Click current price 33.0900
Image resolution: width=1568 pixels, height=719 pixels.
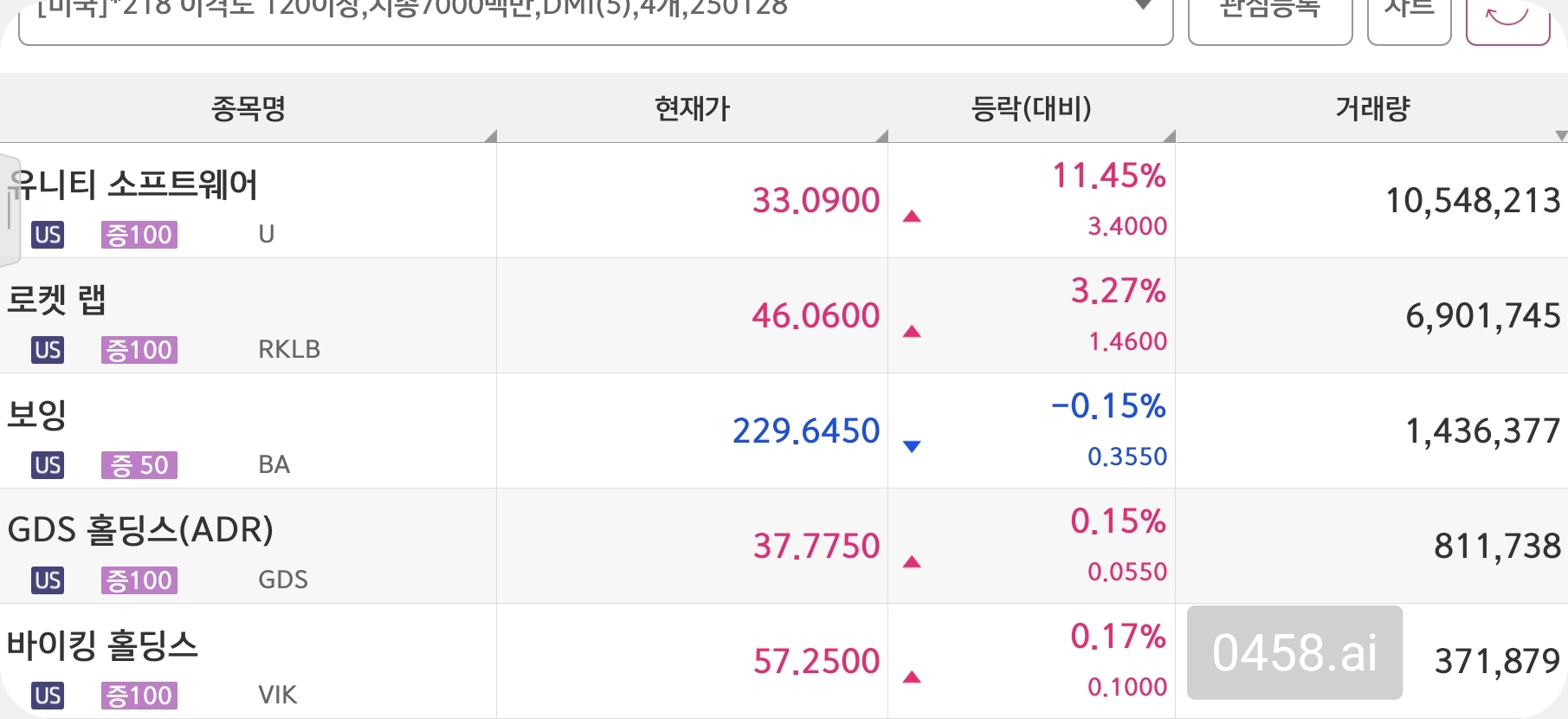coord(816,200)
